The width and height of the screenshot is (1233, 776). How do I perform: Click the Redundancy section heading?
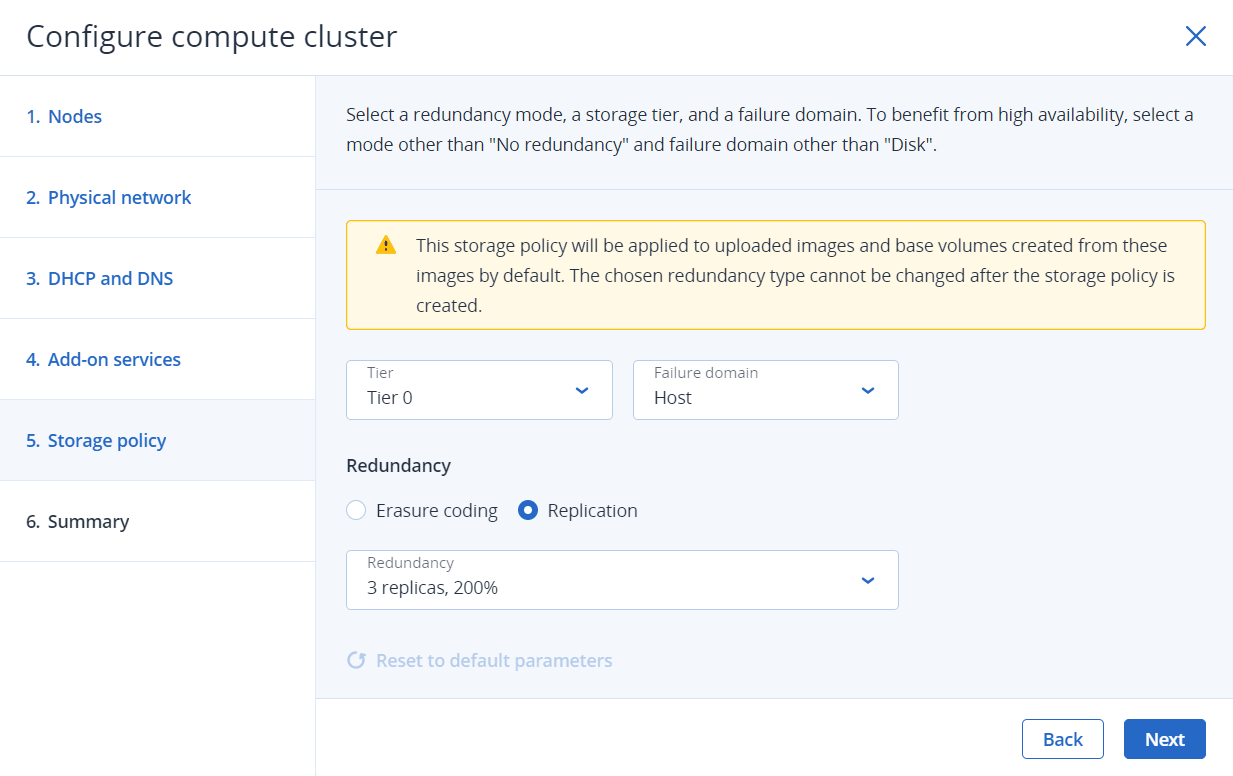tap(398, 466)
